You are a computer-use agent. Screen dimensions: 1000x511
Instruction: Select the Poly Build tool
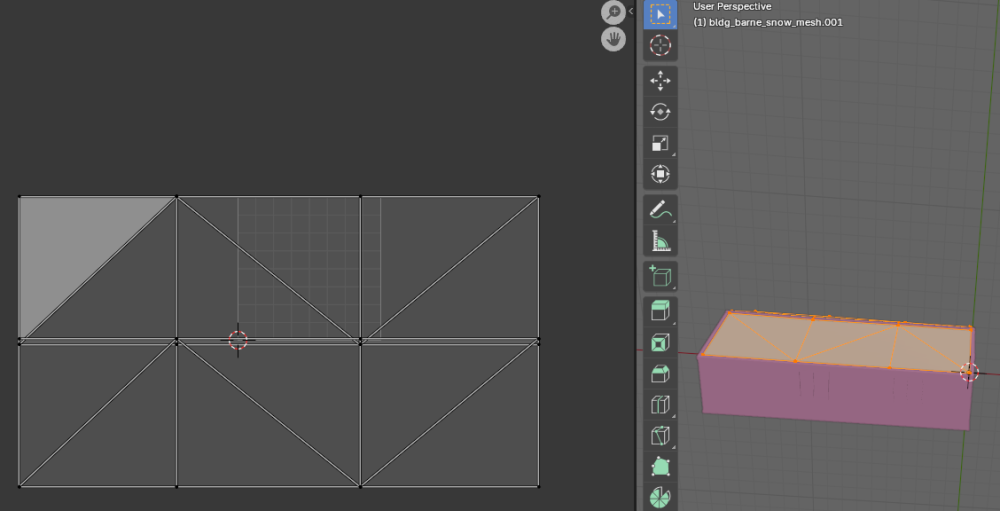(660, 467)
